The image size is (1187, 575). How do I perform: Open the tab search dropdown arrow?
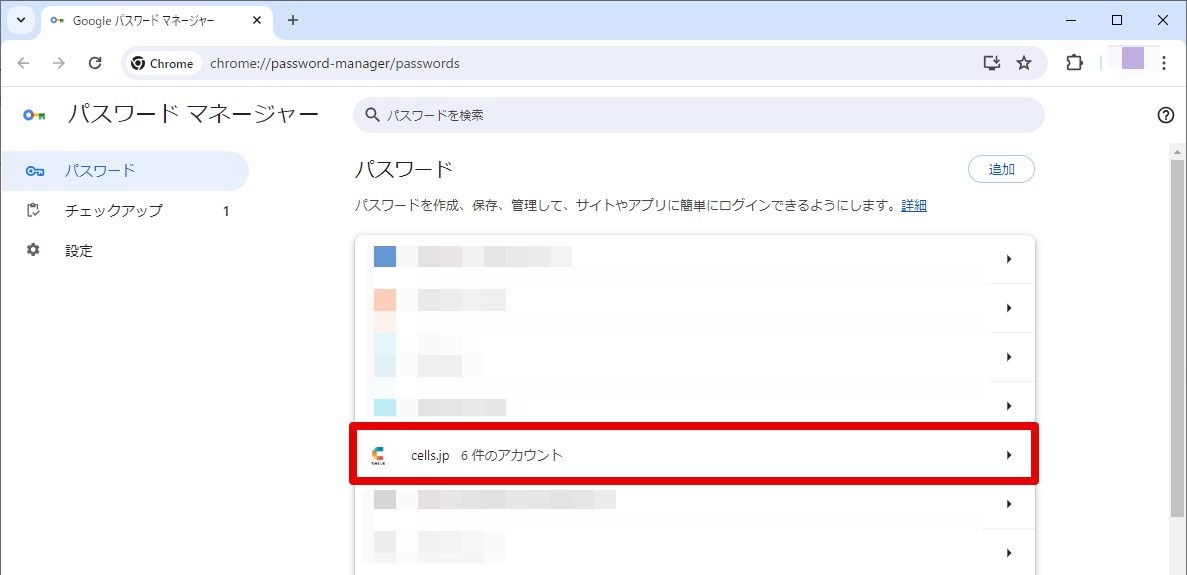pyautogui.click(x=20, y=20)
